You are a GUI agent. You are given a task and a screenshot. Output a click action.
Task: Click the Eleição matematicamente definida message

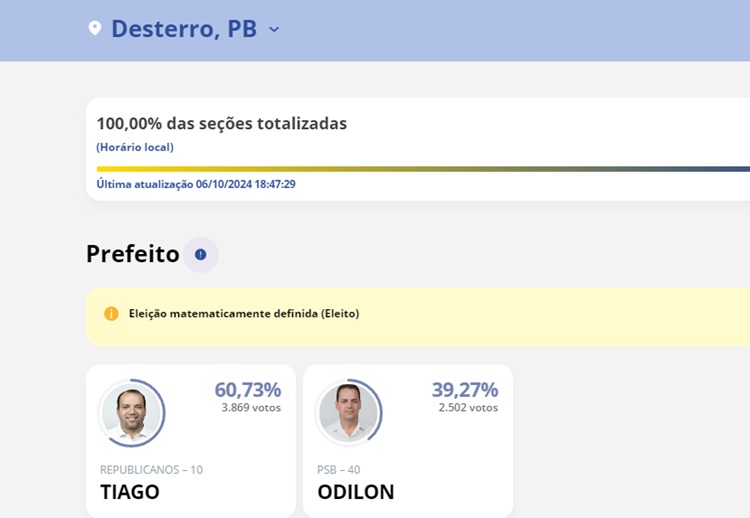(244, 313)
